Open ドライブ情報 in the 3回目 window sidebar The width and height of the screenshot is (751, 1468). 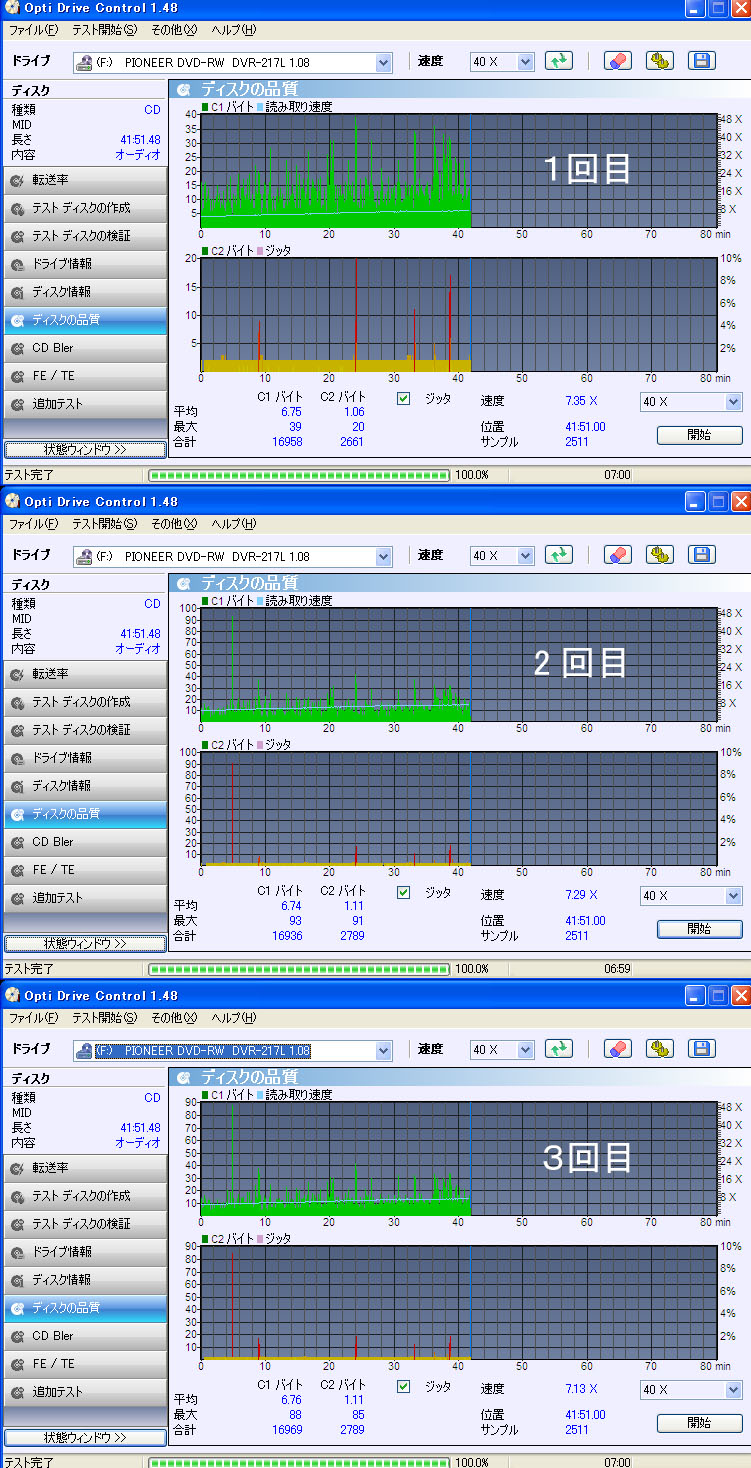click(x=85, y=1252)
